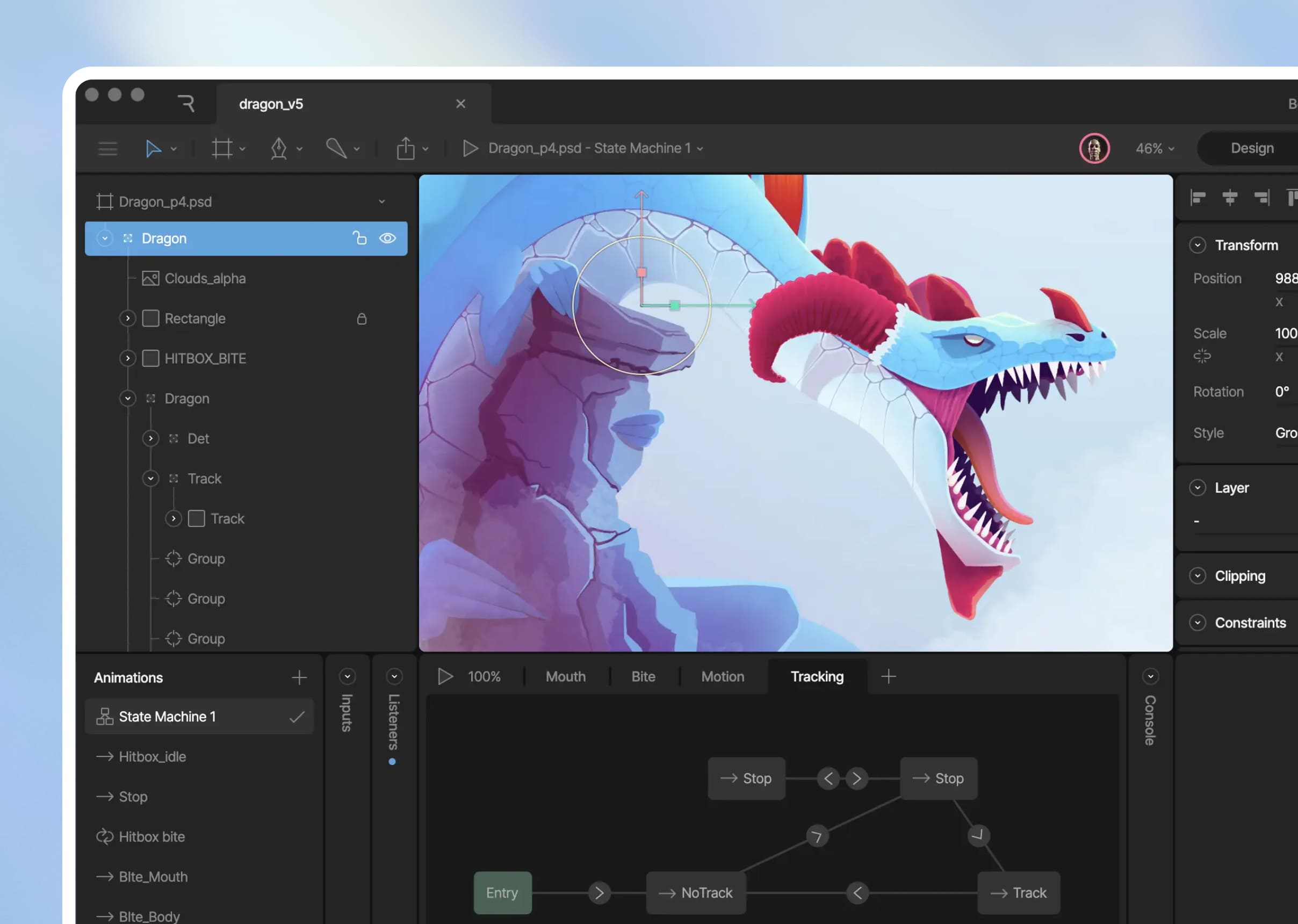Image resolution: width=1298 pixels, height=924 pixels.
Task: Click the Entry state node
Action: click(x=502, y=893)
